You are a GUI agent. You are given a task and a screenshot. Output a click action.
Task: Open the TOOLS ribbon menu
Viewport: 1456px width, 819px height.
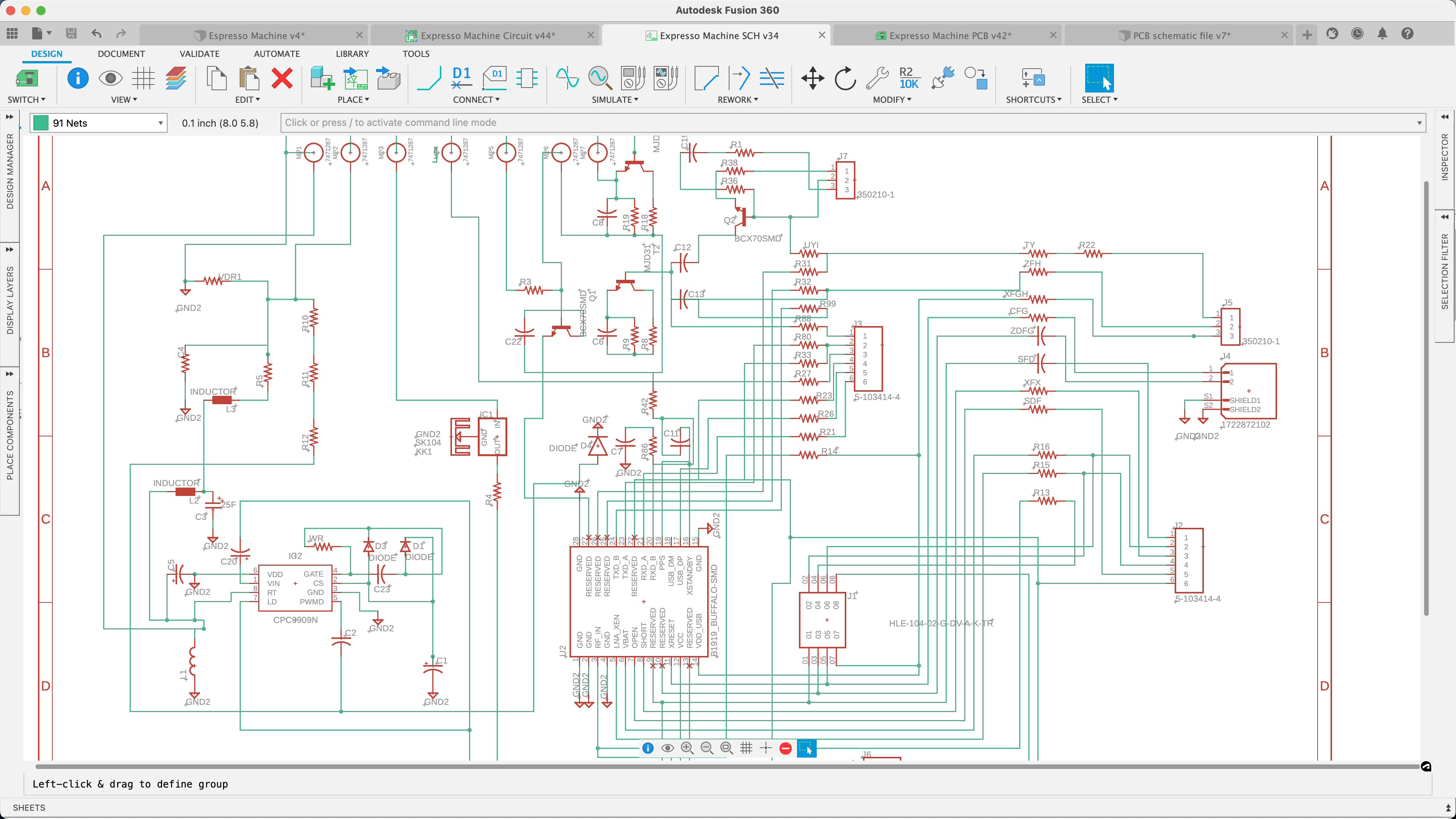(x=416, y=54)
